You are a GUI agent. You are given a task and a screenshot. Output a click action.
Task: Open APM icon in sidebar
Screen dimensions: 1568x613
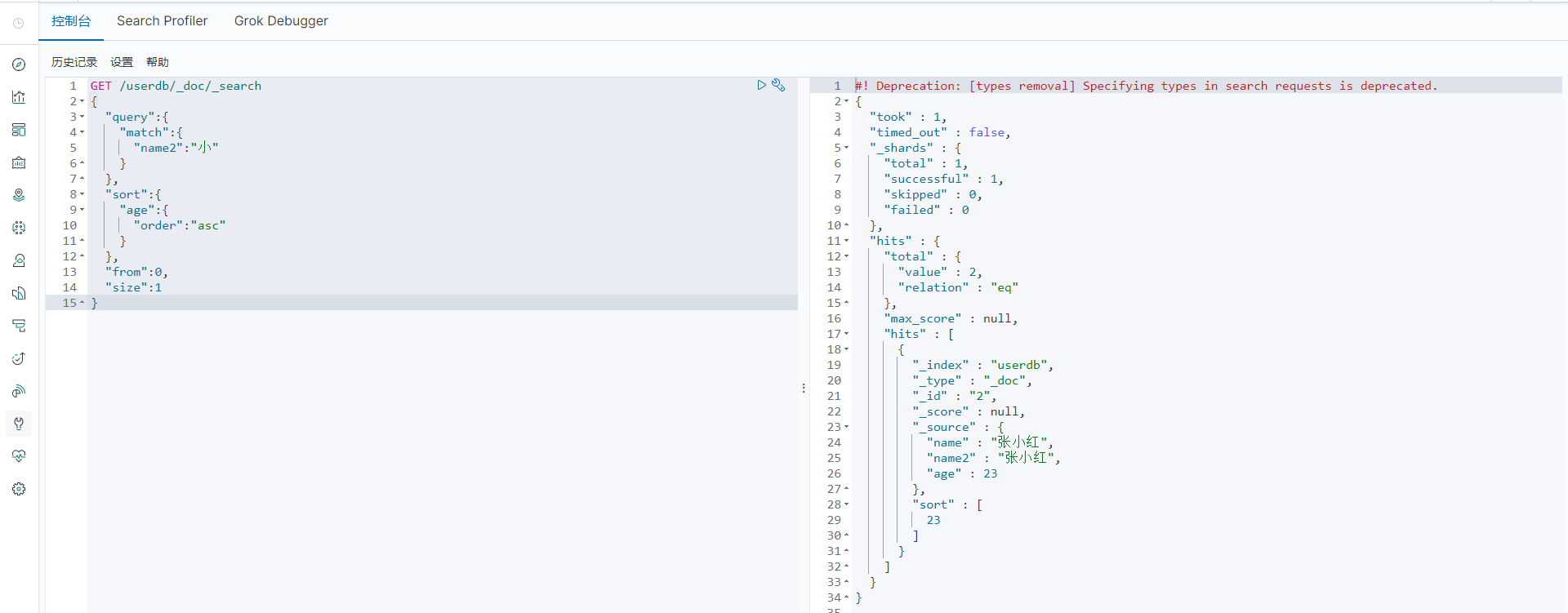coord(19,326)
